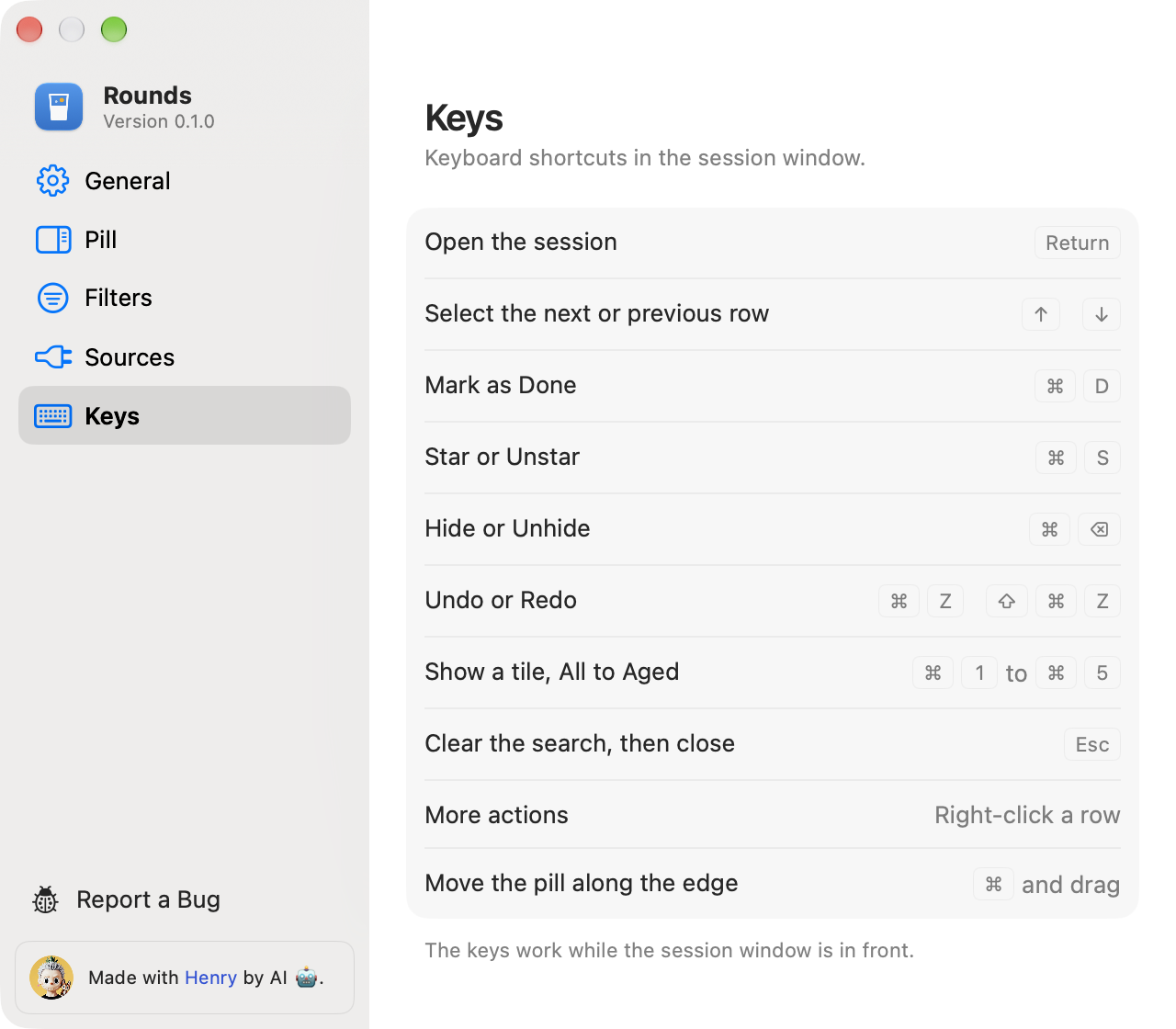Click the 'More actions' label

pyautogui.click(x=497, y=815)
